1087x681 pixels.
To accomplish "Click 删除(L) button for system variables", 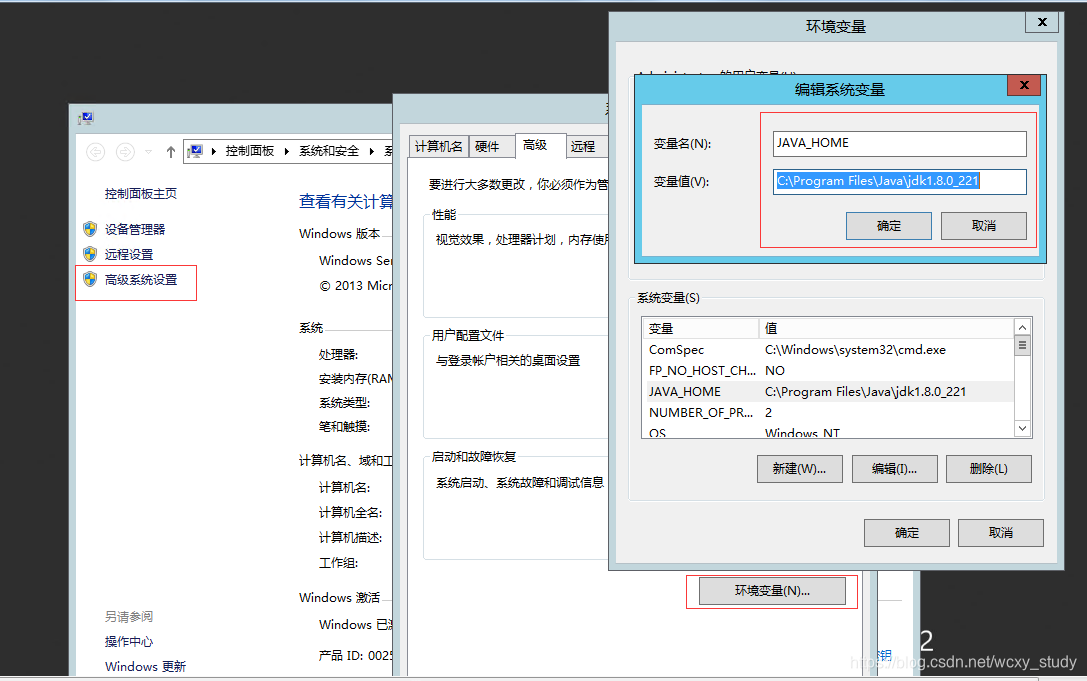I will (x=989, y=469).
